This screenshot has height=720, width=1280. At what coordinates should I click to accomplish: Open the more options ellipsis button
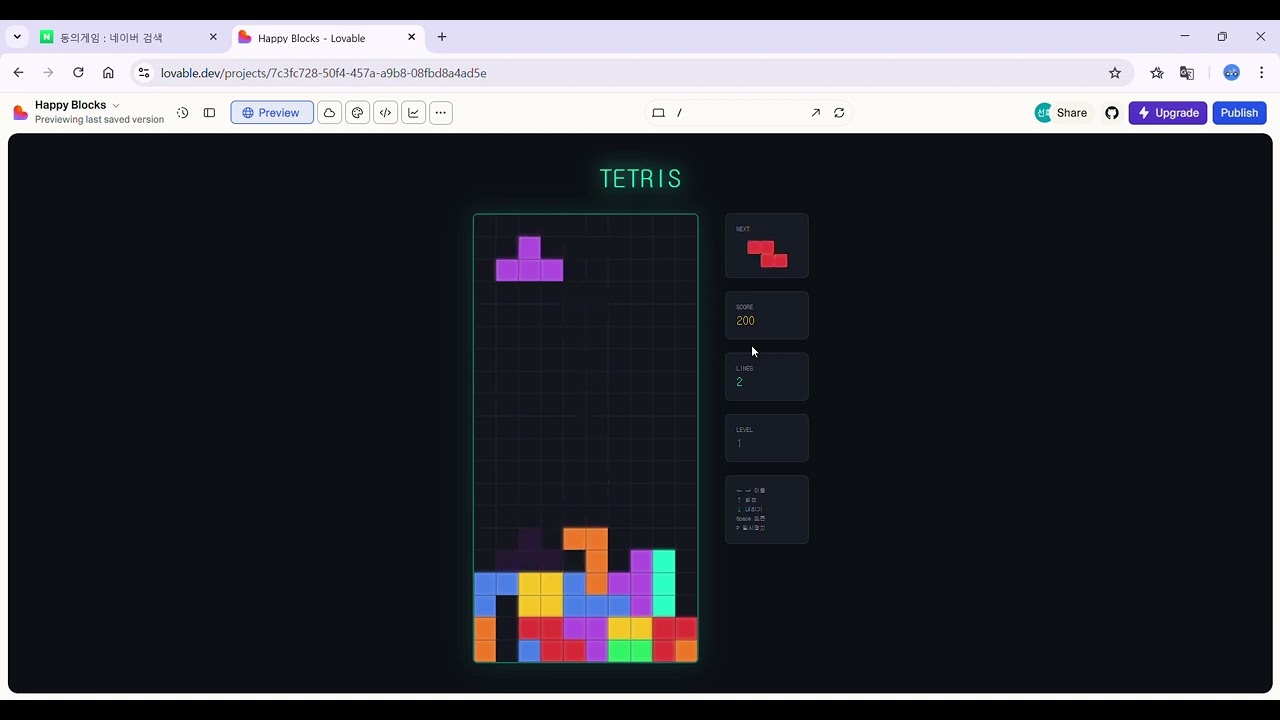[x=441, y=113]
